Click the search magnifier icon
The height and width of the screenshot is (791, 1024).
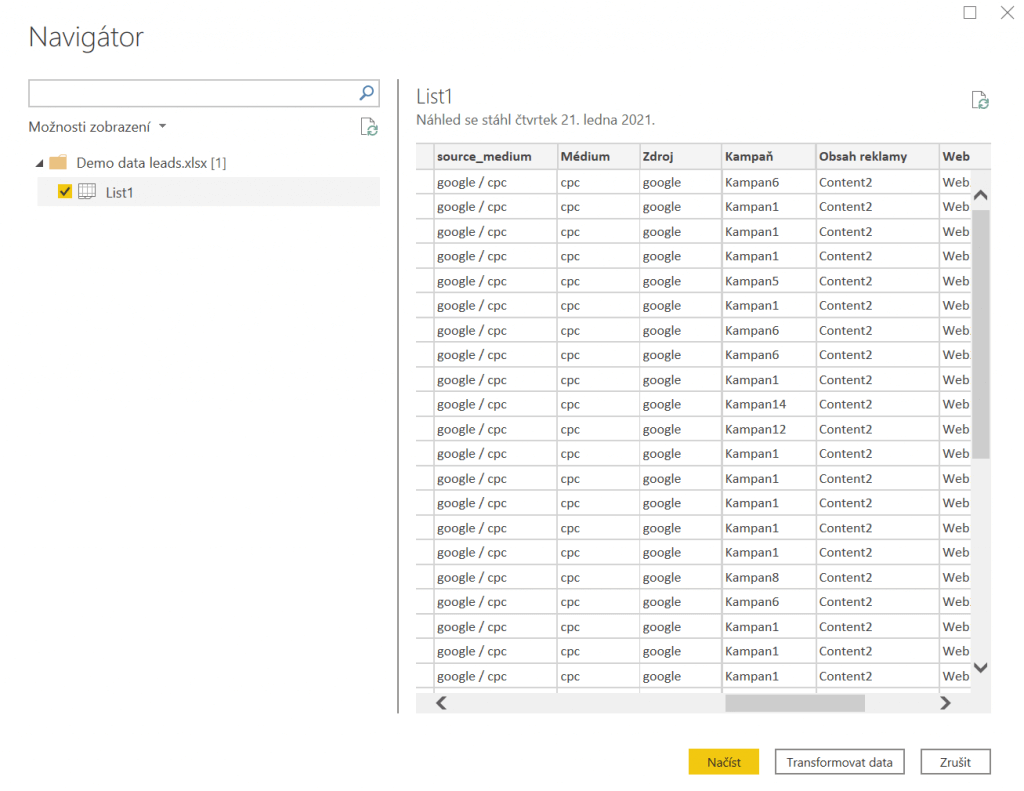pyautogui.click(x=367, y=93)
